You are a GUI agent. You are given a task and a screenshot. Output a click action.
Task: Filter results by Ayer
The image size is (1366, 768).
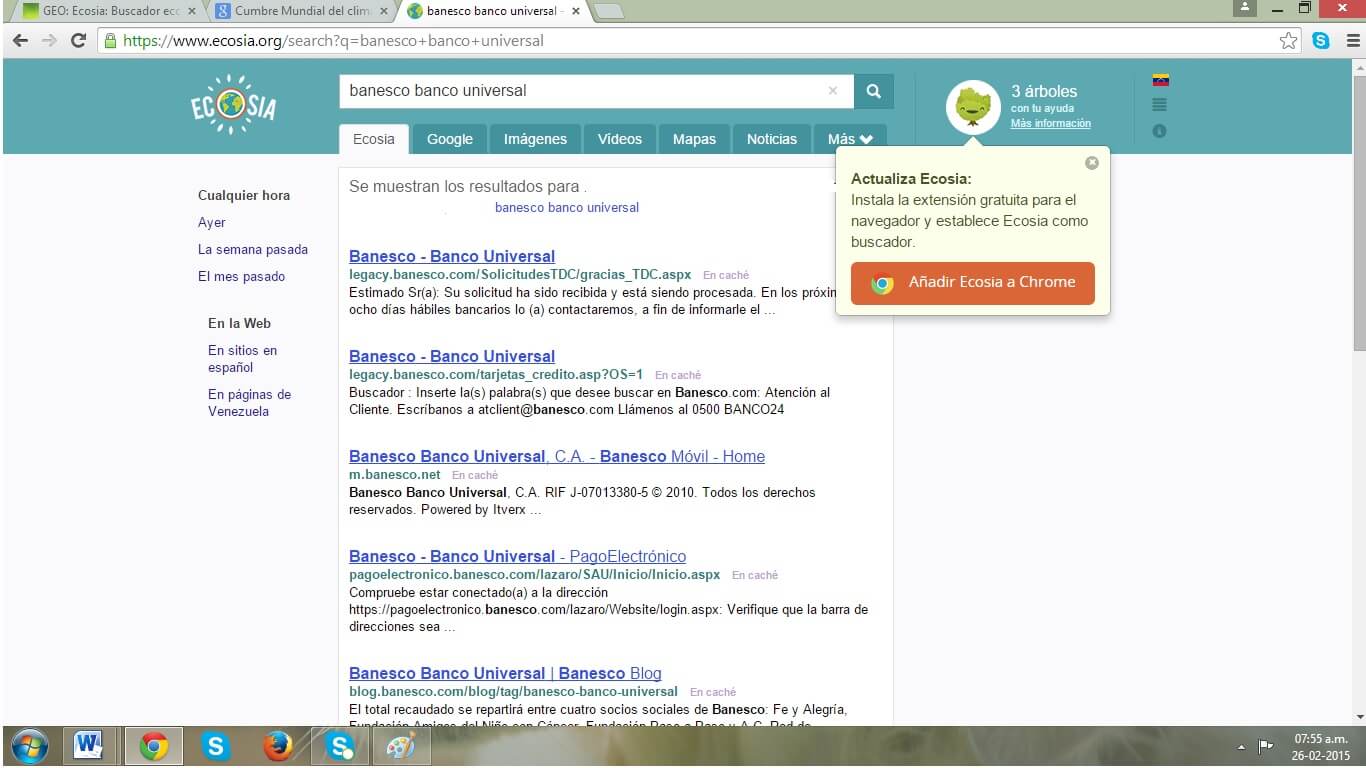coord(212,223)
